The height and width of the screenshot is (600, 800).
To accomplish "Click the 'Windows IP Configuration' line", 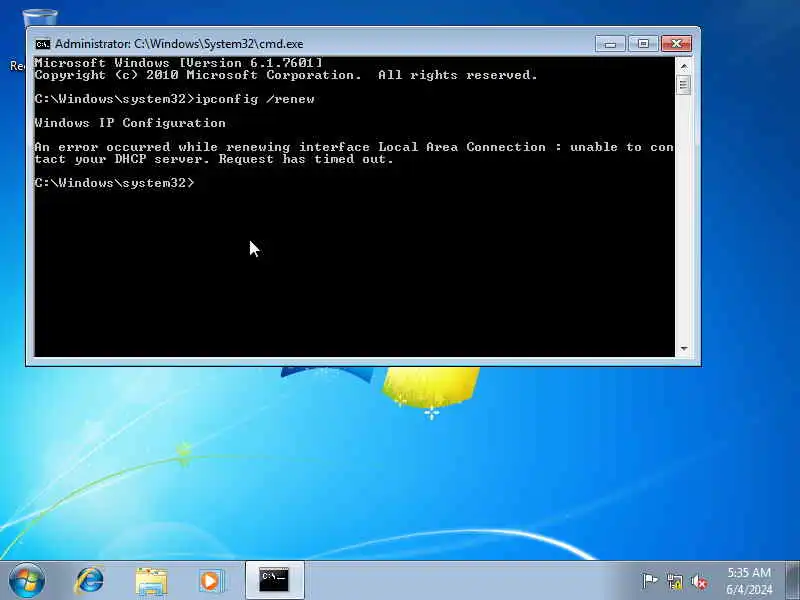I will (130, 123).
